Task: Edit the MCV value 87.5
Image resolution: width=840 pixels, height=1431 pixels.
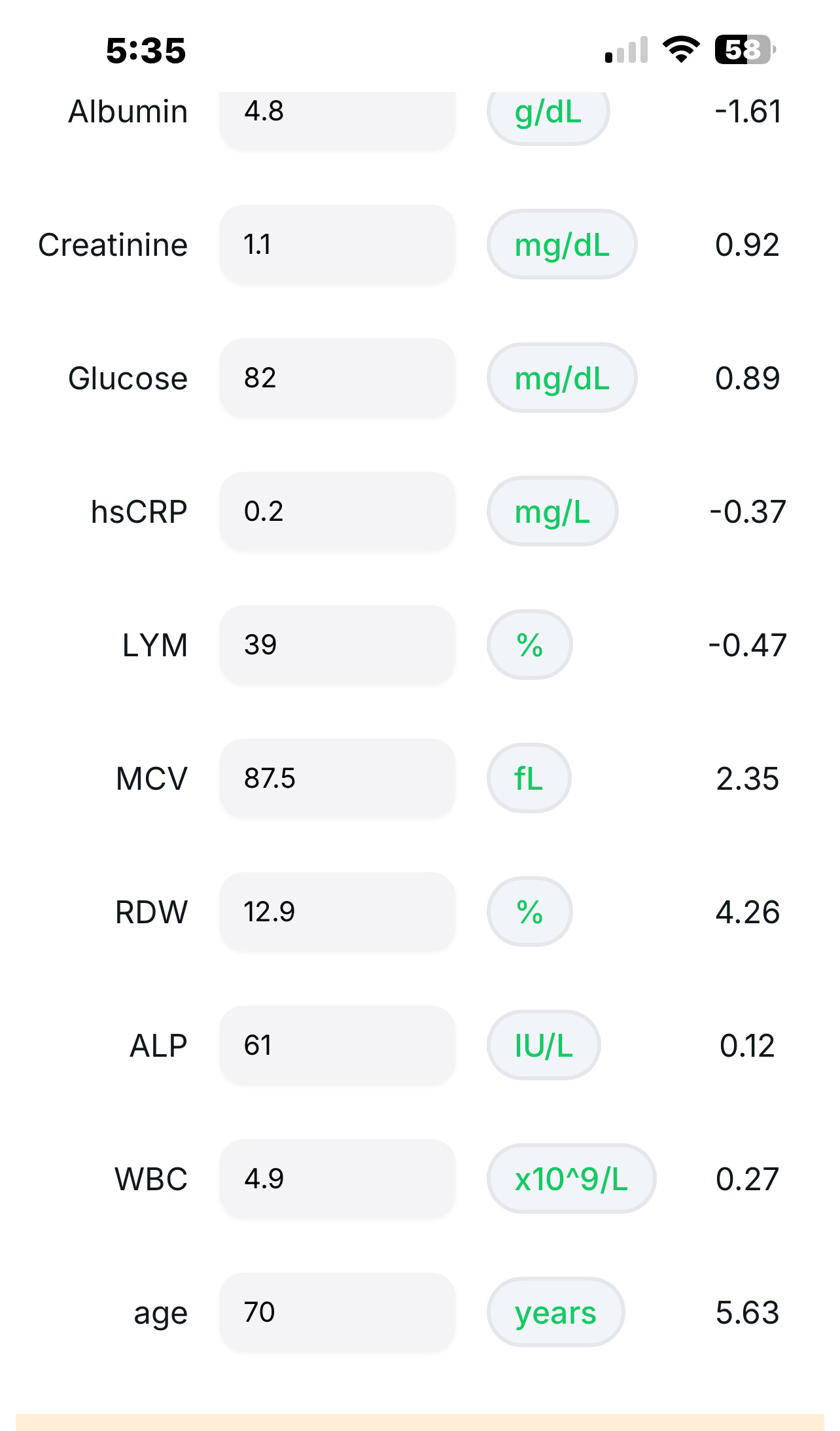Action: (x=337, y=779)
